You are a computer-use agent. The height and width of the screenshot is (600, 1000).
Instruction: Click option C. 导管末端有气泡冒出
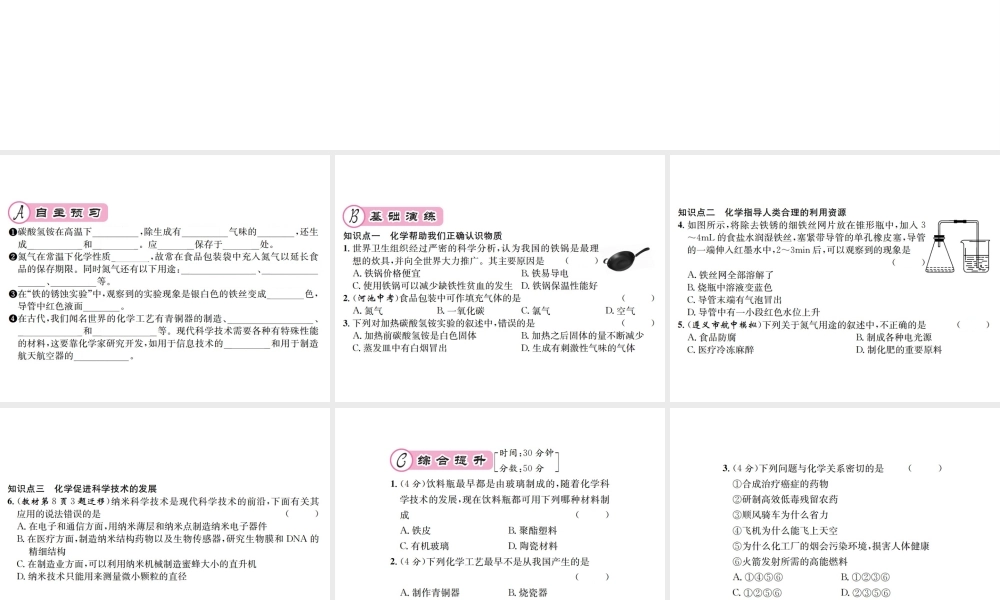(x=734, y=300)
